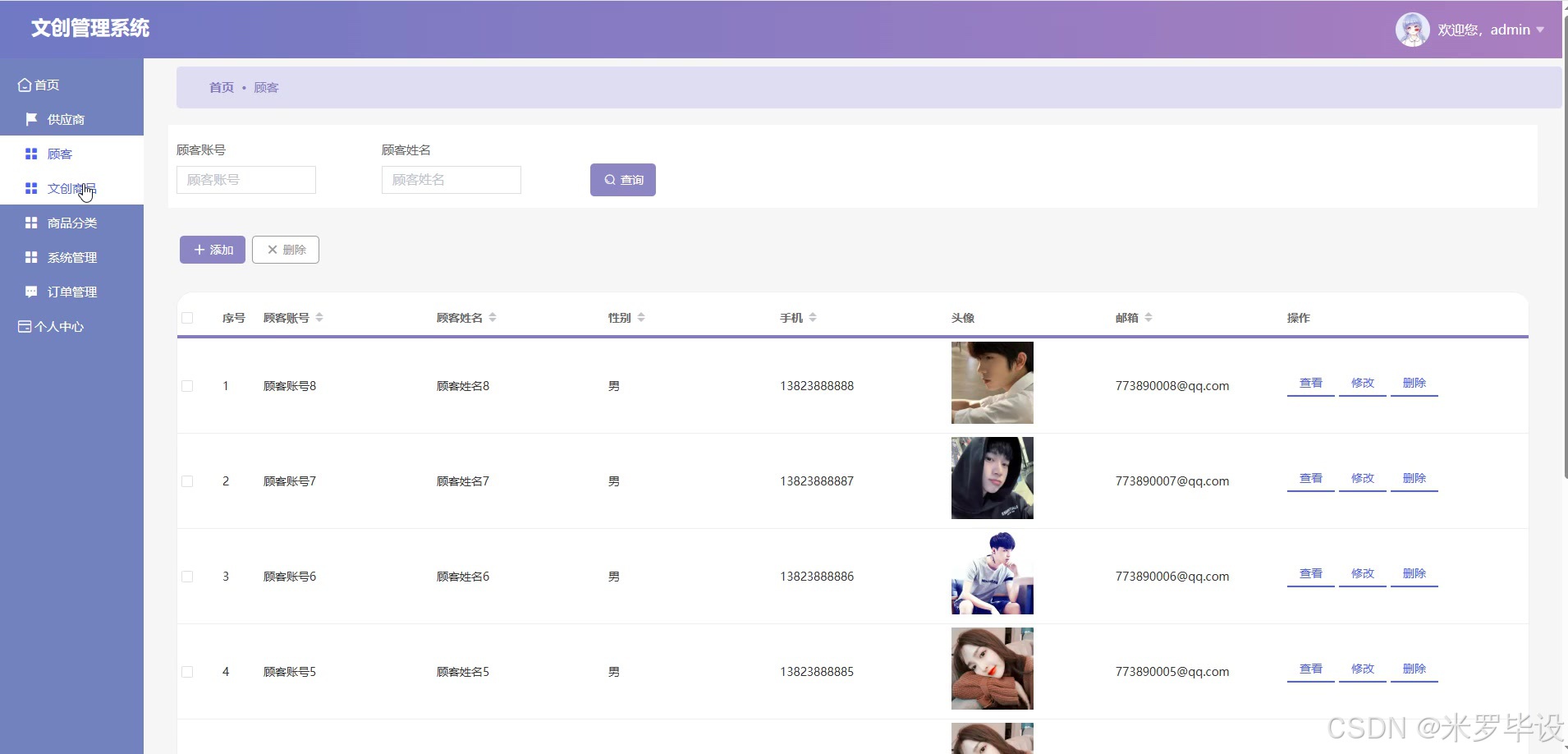Image resolution: width=1568 pixels, height=754 pixels.
Task: Check the checkbox for row 顾客账号5
Action: point(187,672)
